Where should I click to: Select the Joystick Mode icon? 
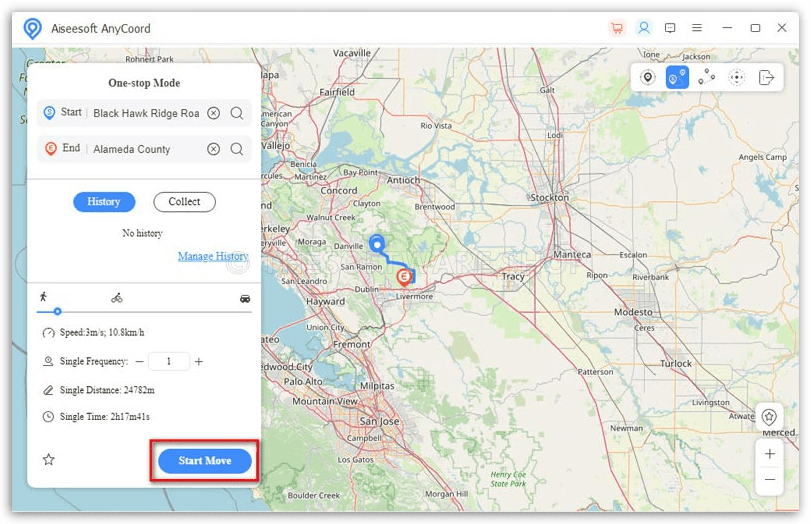(737, 78)
